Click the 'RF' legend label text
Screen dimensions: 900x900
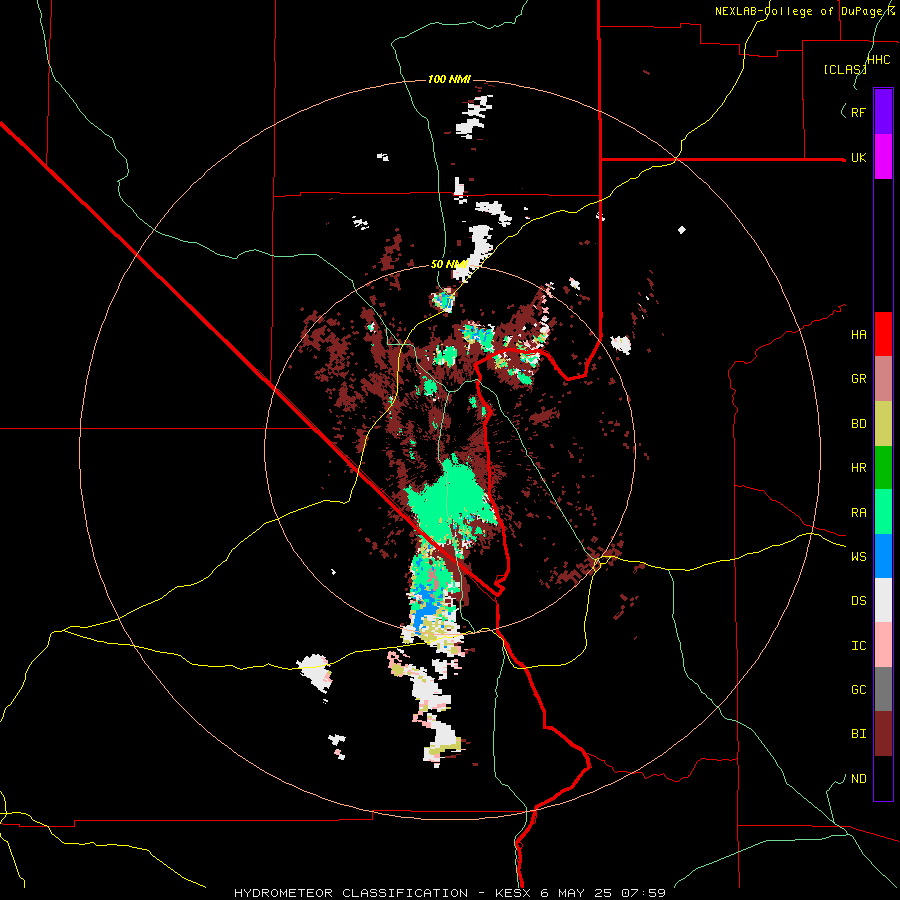click(x=858, y=112)
